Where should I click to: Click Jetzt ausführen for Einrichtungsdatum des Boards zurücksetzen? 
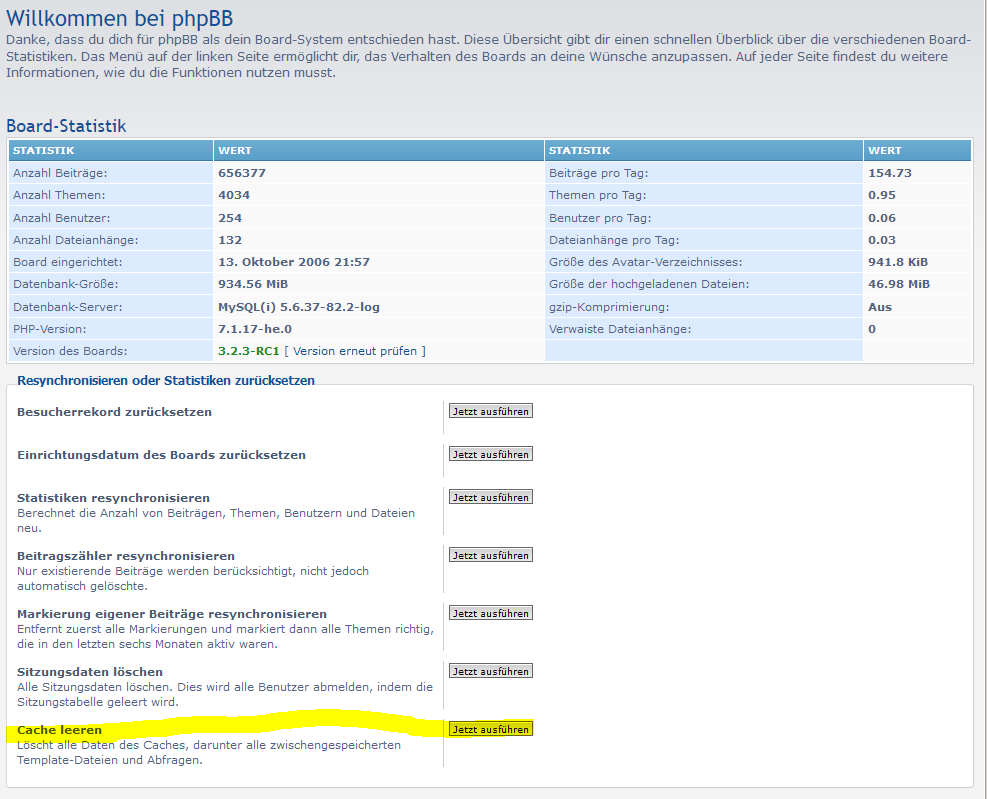point(490,454)
